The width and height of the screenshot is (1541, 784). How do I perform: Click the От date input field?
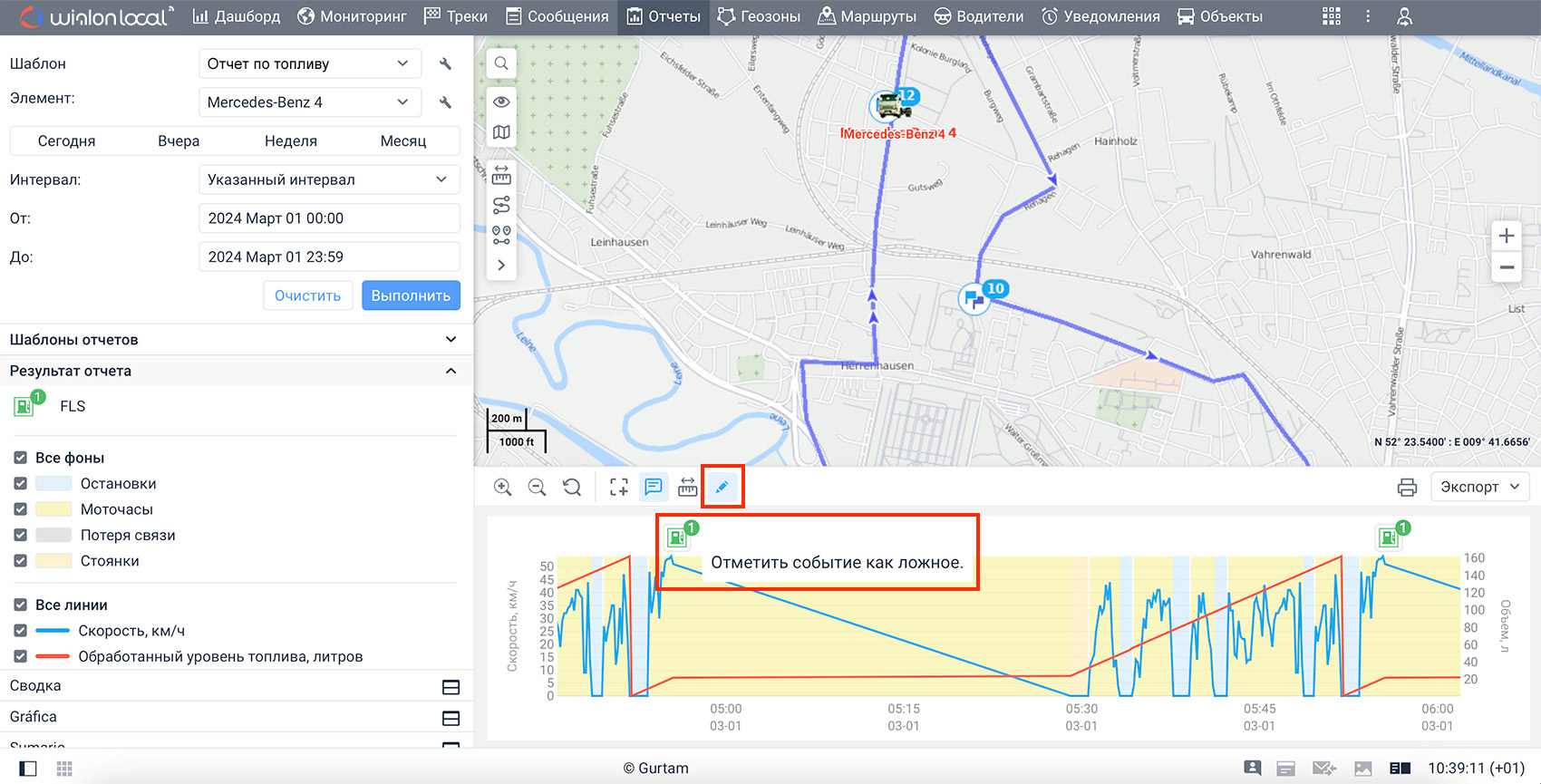point(329,218)
